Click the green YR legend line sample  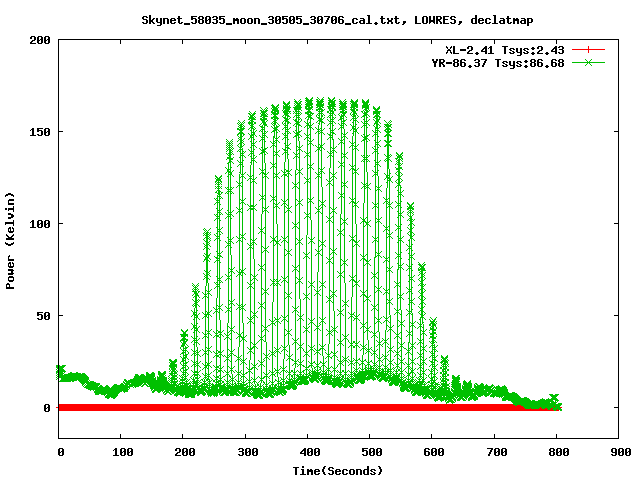[x=588, y=62]
